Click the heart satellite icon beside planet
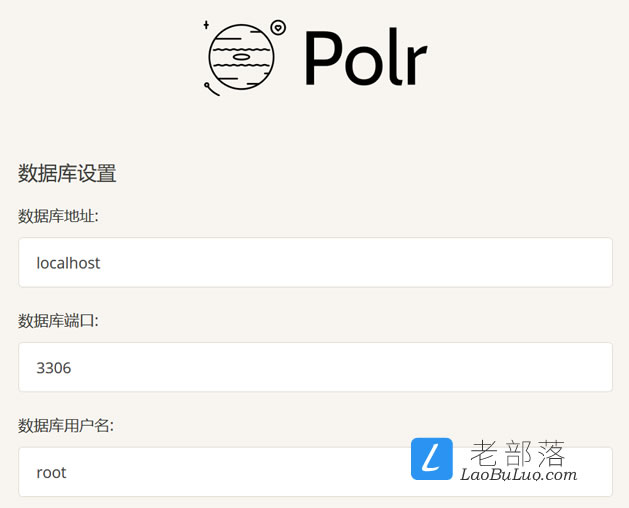 point(278,28)
